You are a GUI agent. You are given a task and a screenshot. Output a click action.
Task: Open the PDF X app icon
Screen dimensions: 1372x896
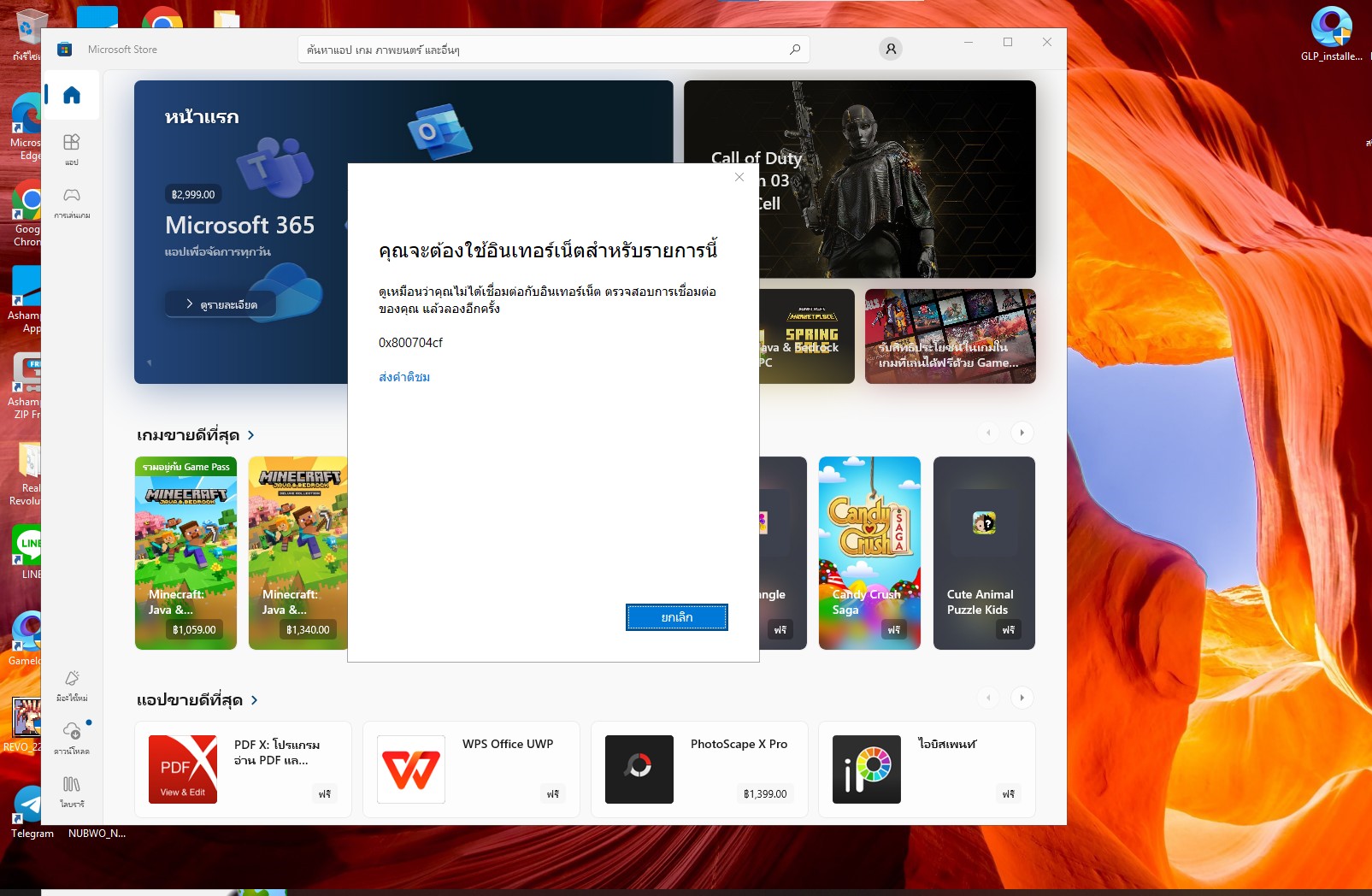tap(183, 769)
